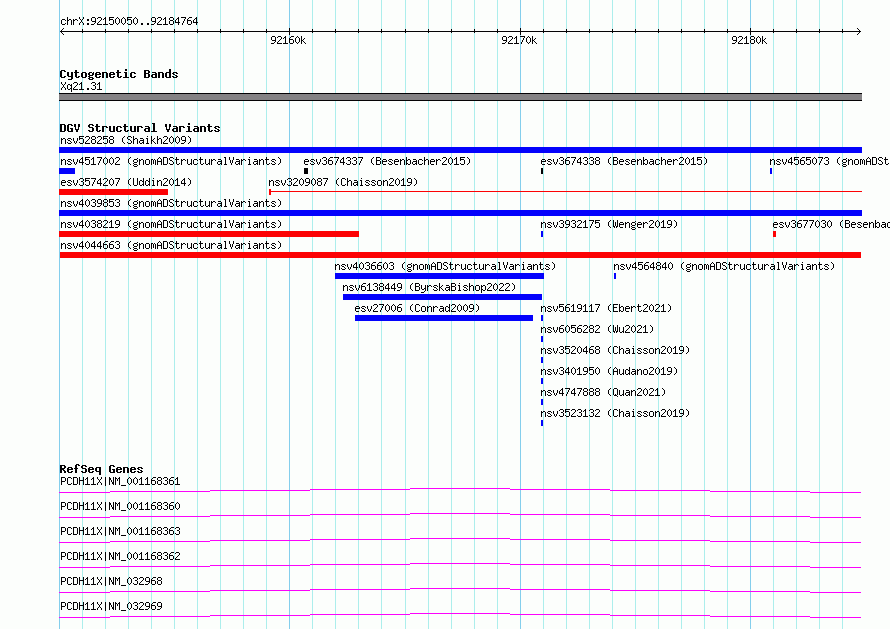Click the blue bar under esv27006

(444, 318)
